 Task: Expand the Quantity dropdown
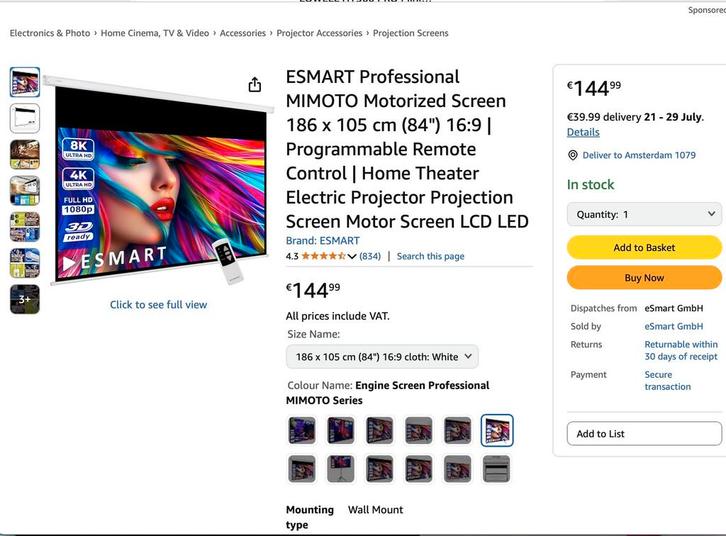click(x=644, y=214)
